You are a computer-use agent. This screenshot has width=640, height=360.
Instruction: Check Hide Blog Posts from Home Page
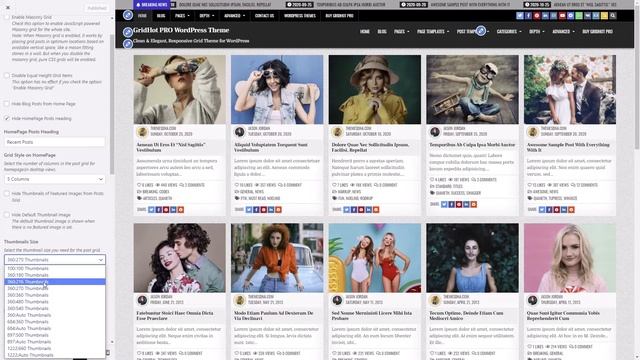click(7, 104)
